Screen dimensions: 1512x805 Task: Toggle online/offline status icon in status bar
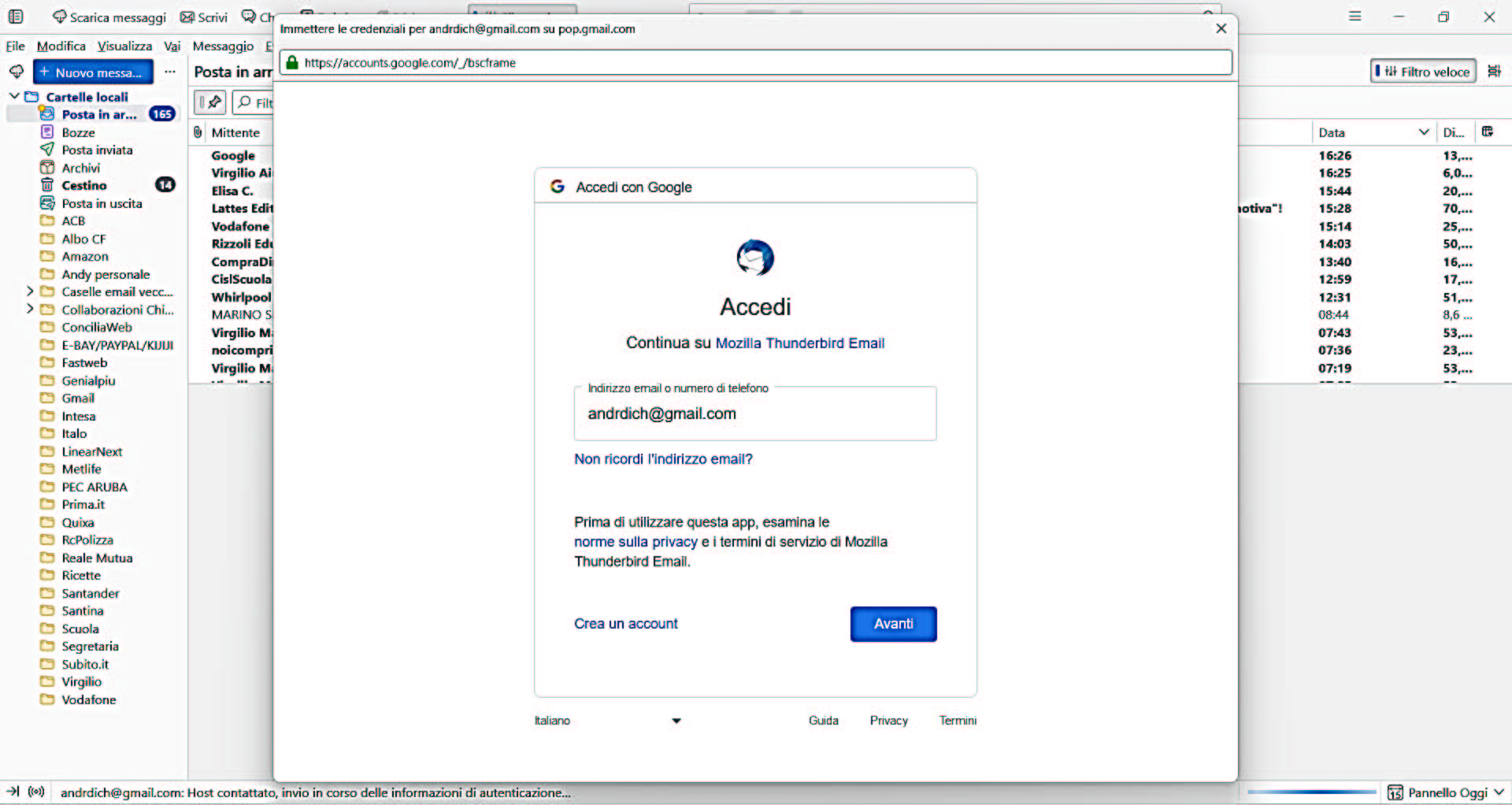36,792
